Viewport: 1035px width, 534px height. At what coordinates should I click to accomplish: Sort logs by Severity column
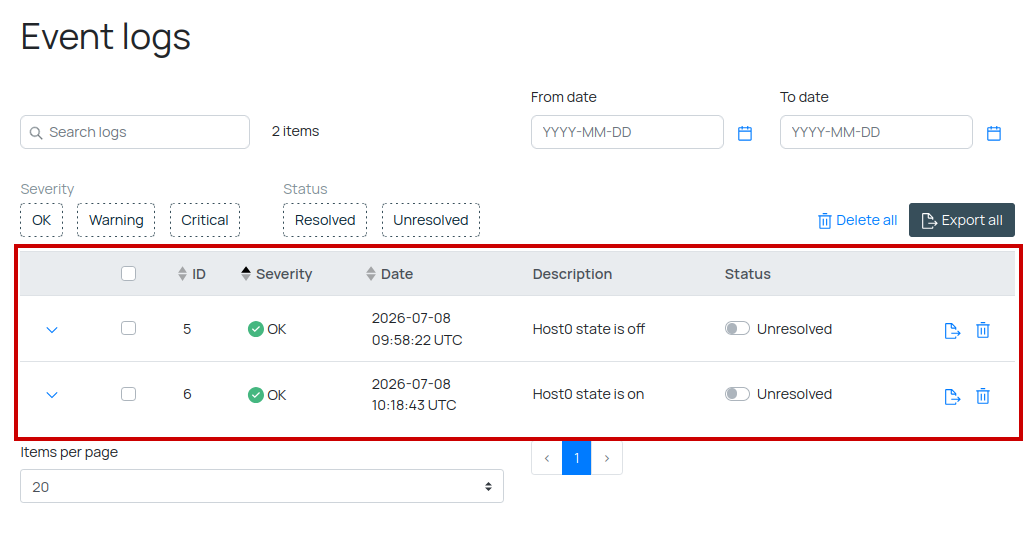point(277,274)
